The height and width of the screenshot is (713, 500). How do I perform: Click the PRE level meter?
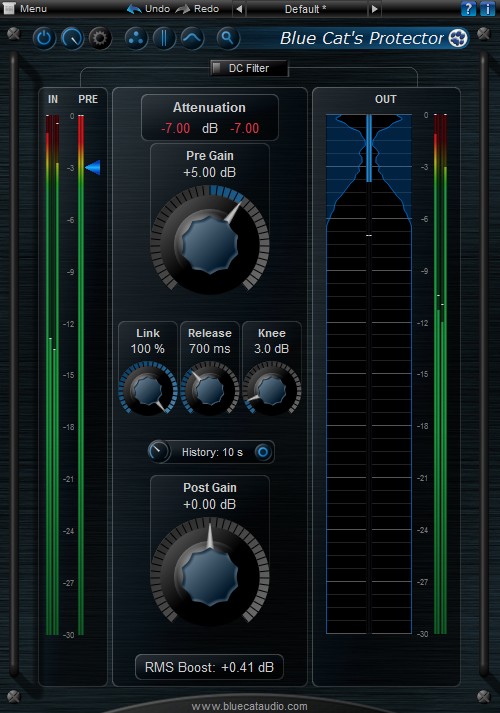tap(81, 374)
